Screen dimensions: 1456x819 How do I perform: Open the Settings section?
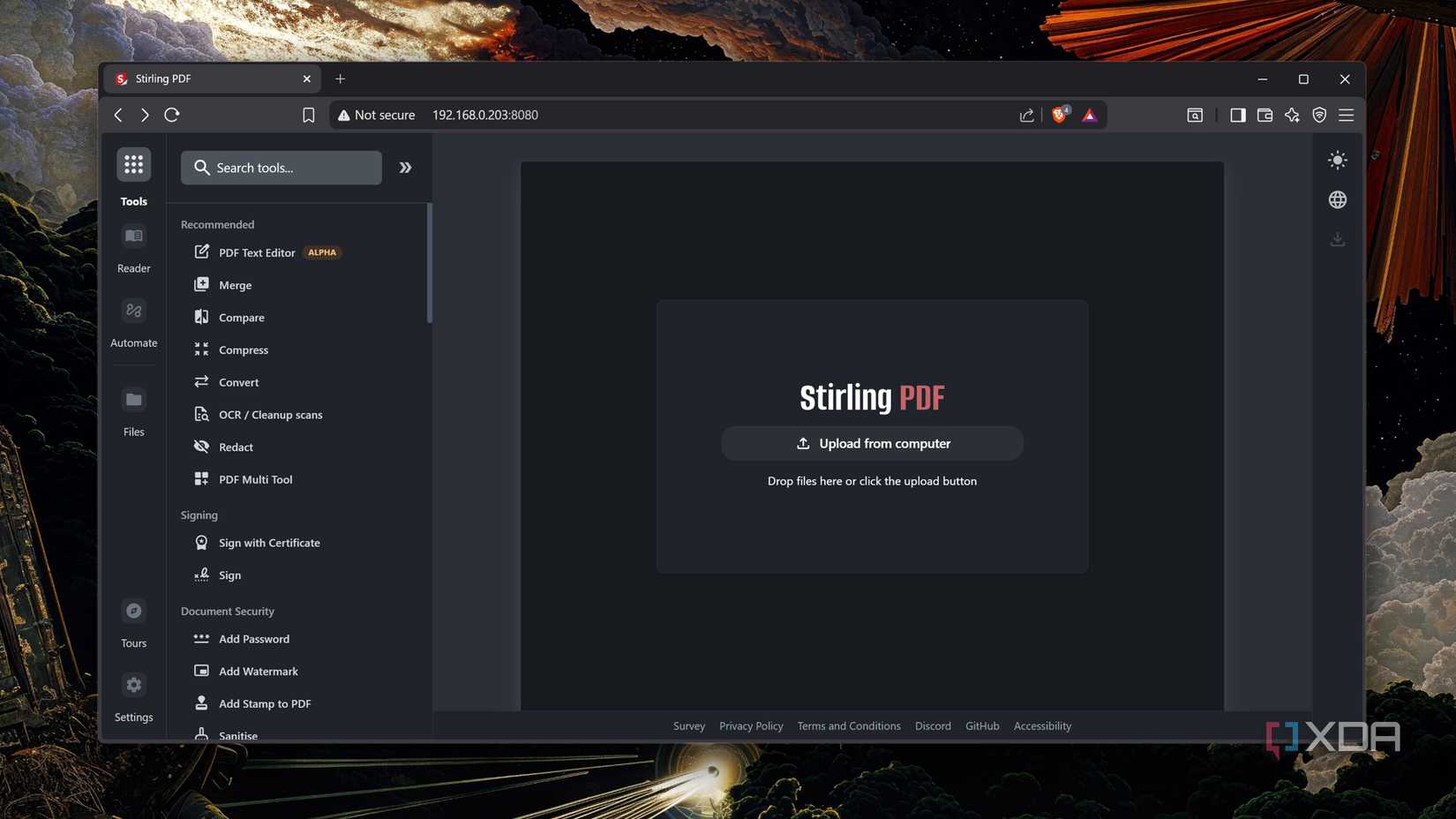coord(133,694)
